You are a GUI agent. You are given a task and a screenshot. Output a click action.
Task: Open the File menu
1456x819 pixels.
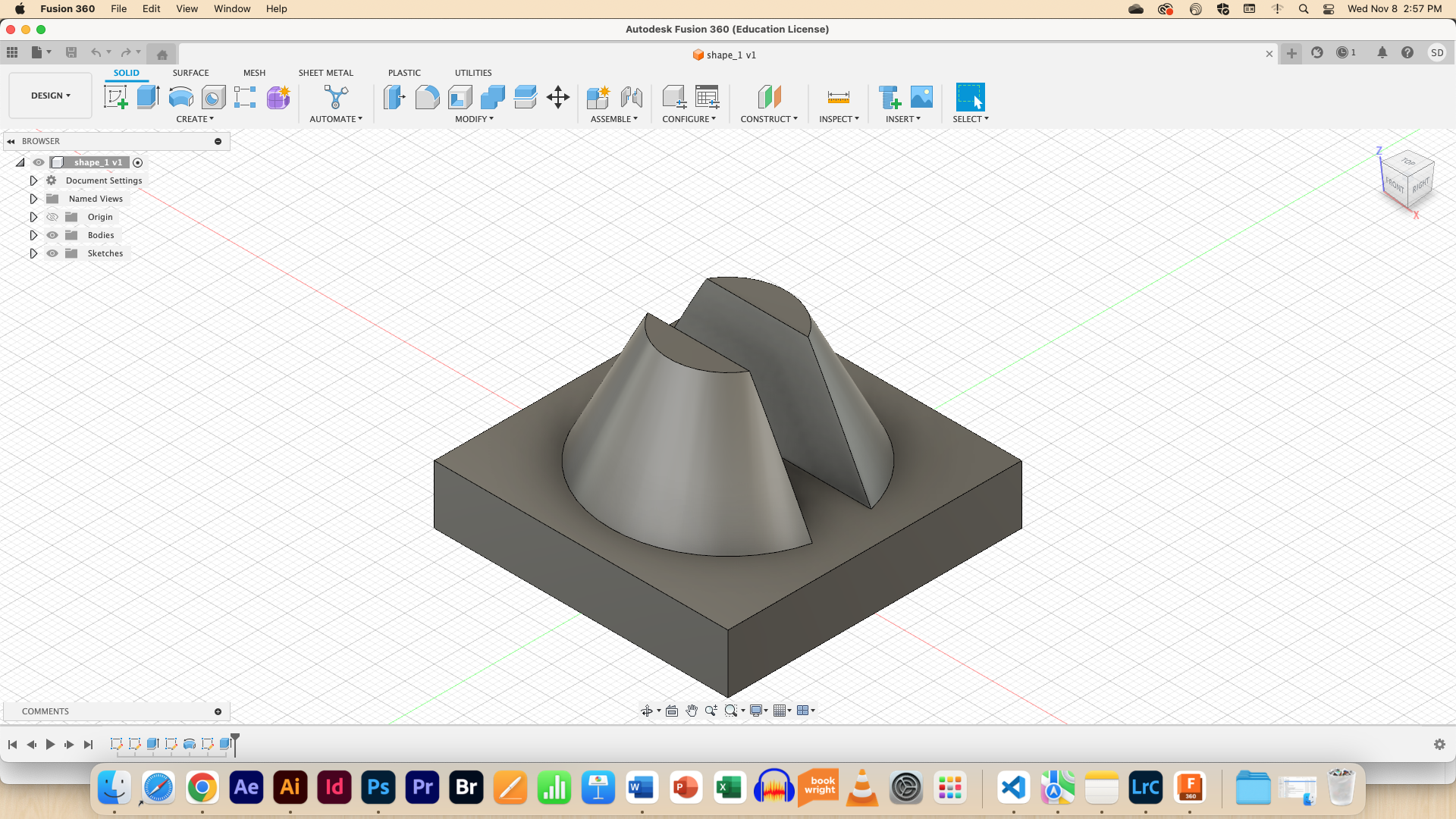pyautogui.click(x=118, y=8)
